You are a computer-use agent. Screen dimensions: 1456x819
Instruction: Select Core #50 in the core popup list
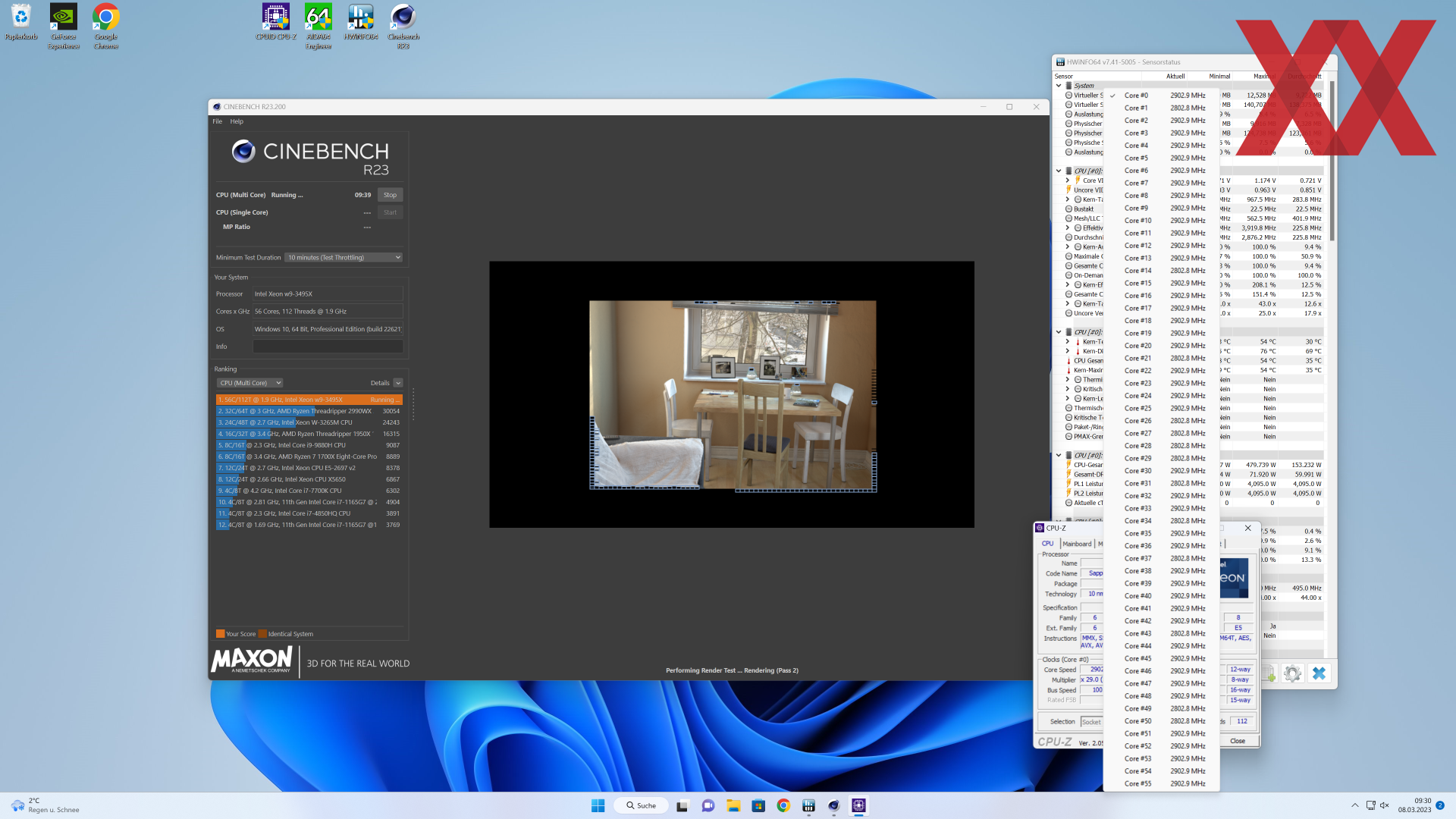[x=1162, y=721]
